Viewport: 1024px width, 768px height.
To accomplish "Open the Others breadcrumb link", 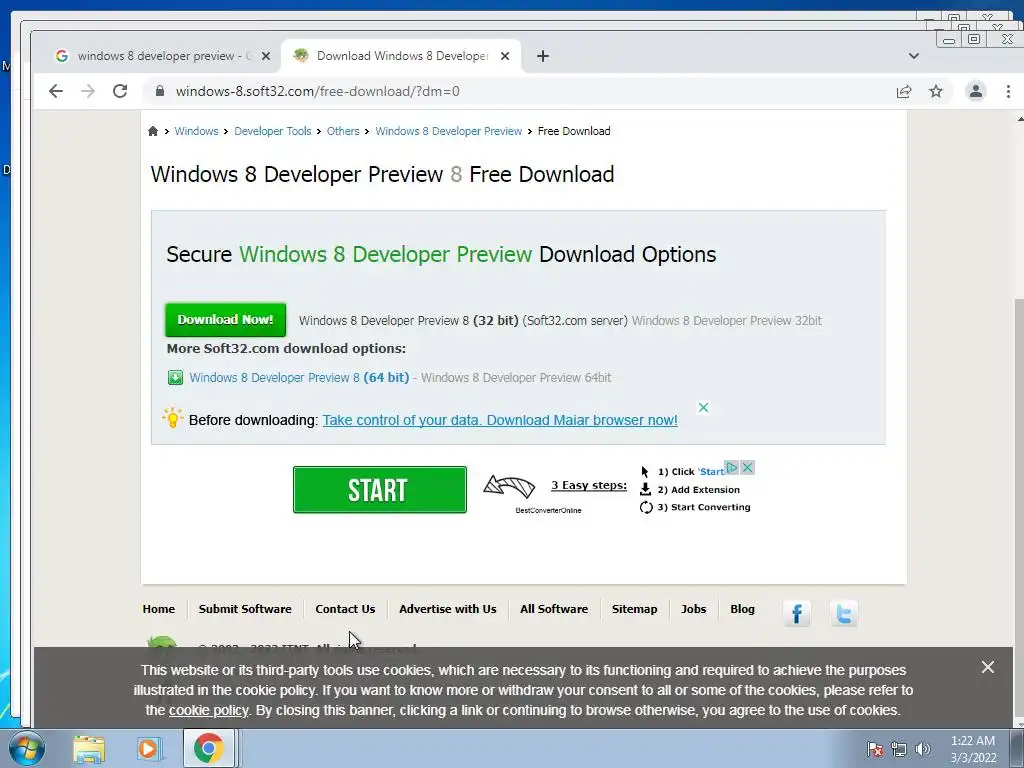I will [x=343, y=131].
